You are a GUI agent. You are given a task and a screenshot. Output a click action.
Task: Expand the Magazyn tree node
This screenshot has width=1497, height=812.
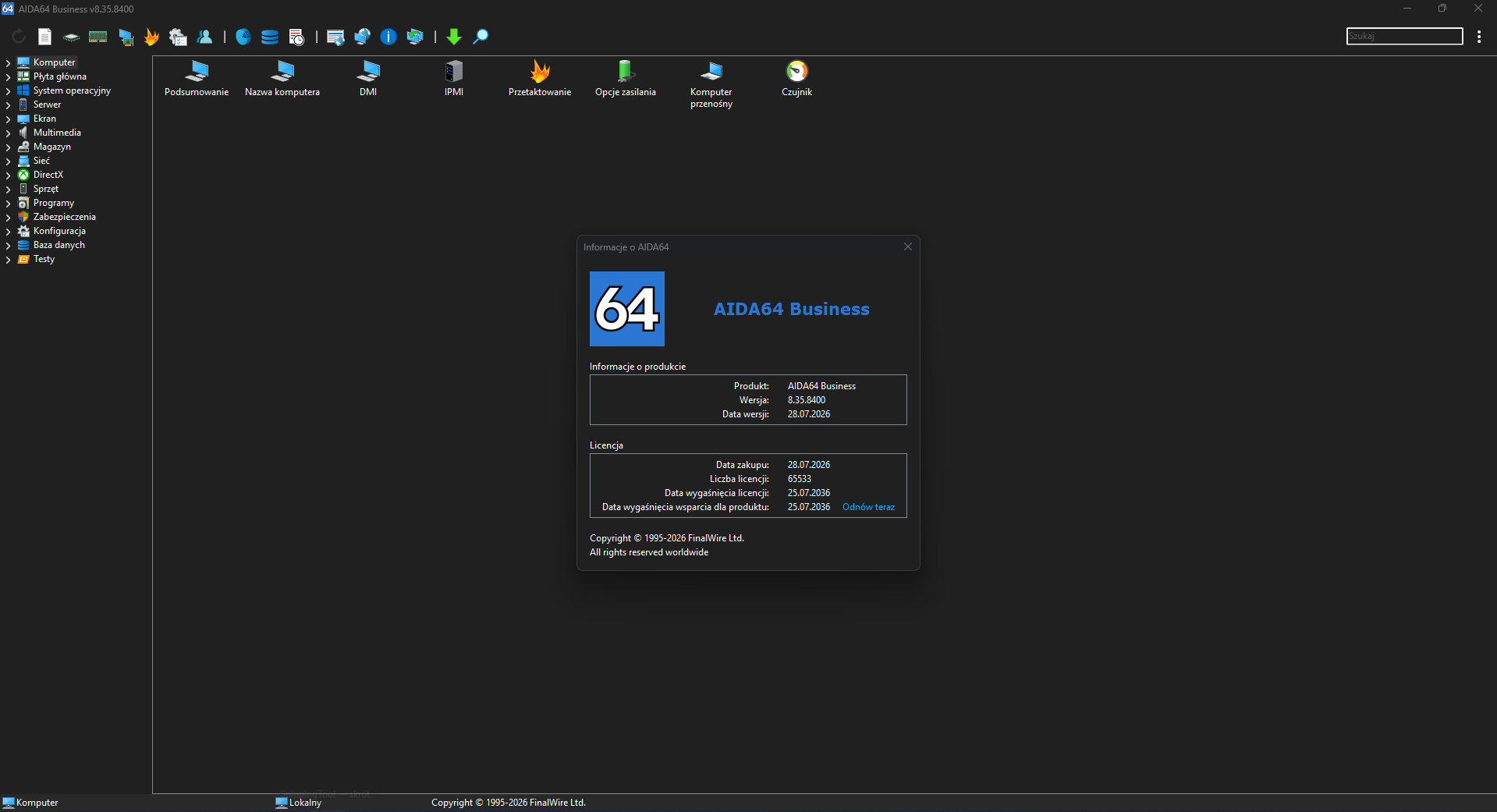8,147
